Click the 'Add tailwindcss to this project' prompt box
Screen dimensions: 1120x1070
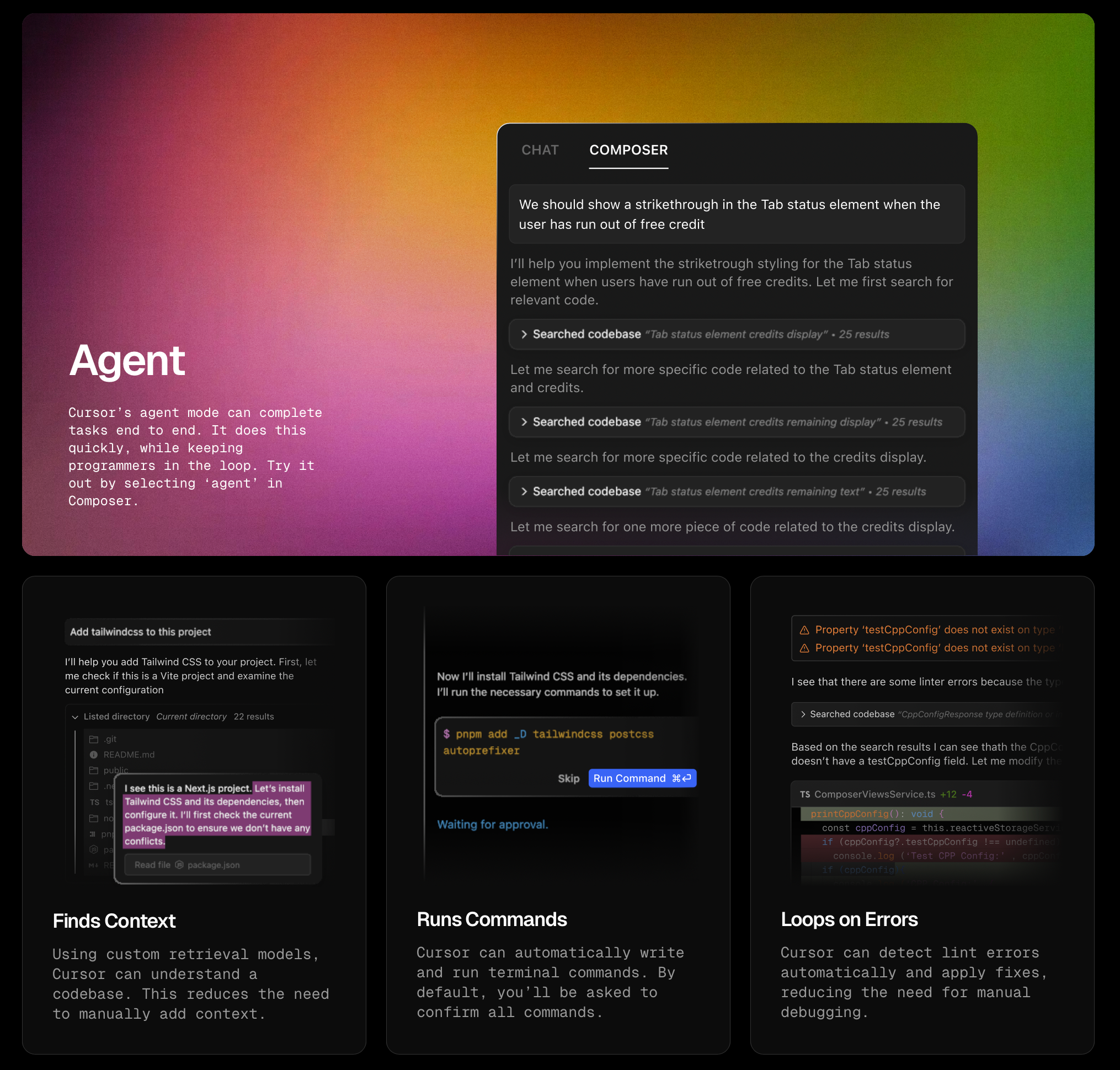pos(200,632)
